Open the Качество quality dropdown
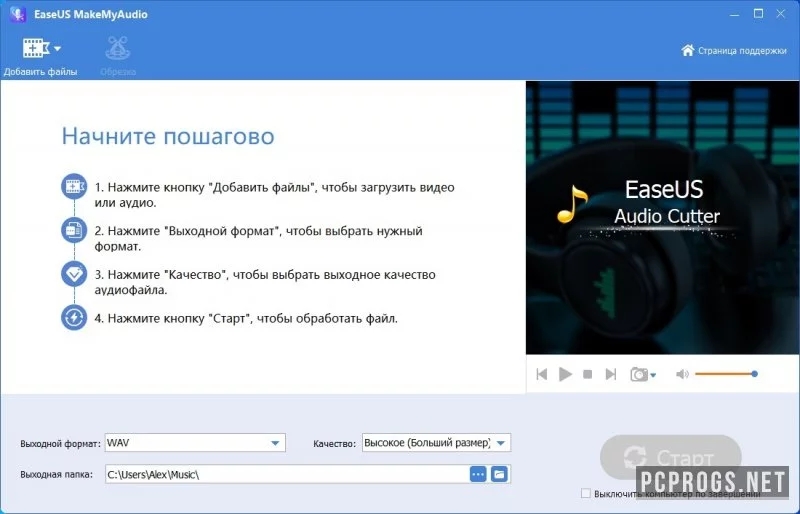The height and width of the screenshot is (514, 800). (x=436, y=443)
